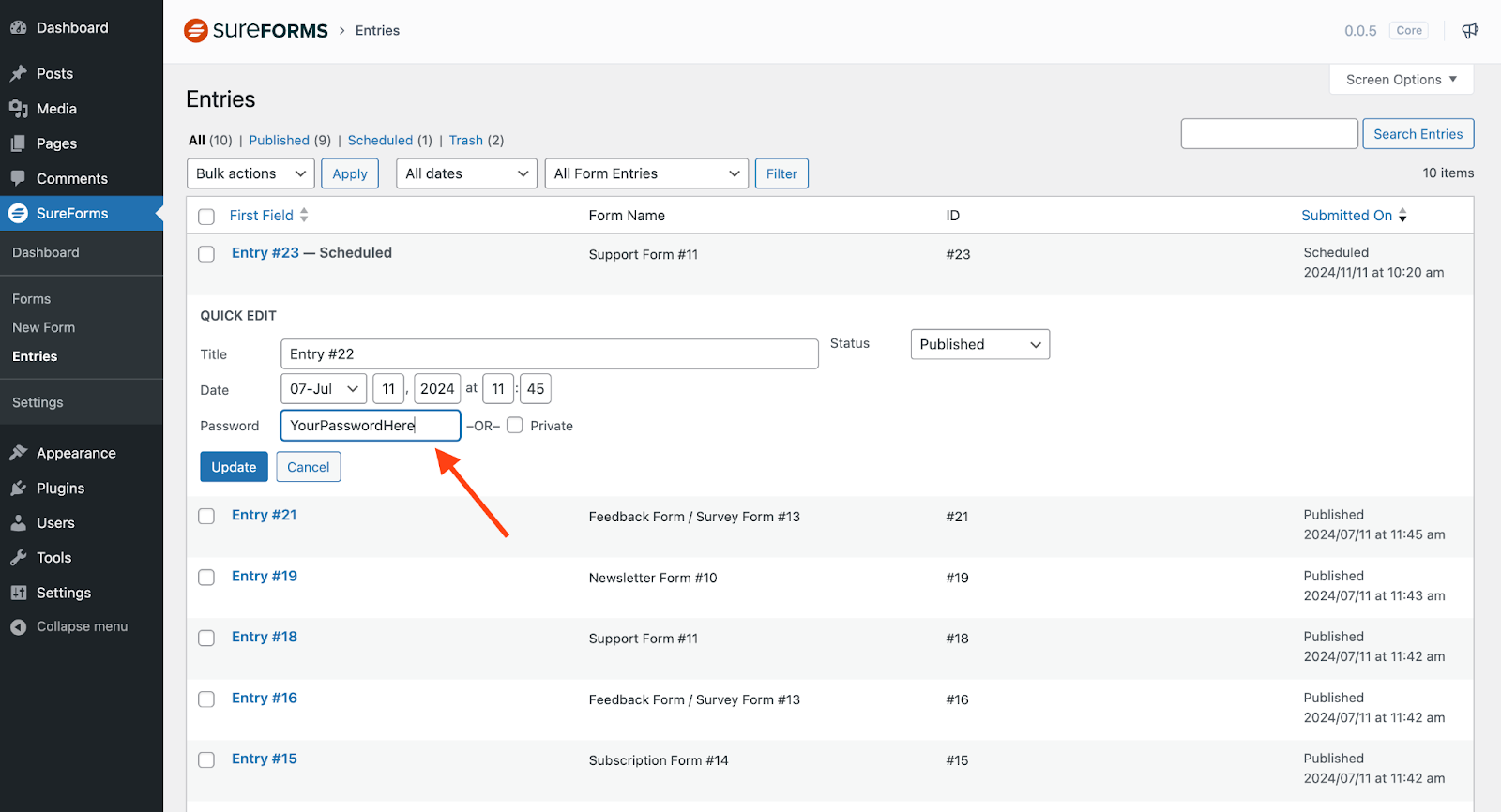This screenshot has height=812, width=1501.
Task: Sort by the First Field column header
Action: tap(262, 215)
